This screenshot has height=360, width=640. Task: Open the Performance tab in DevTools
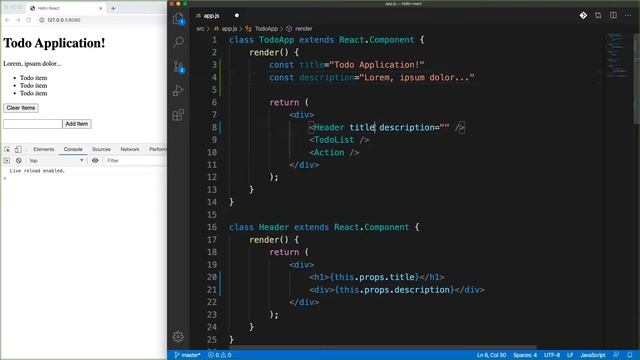[x=158, y=149]
